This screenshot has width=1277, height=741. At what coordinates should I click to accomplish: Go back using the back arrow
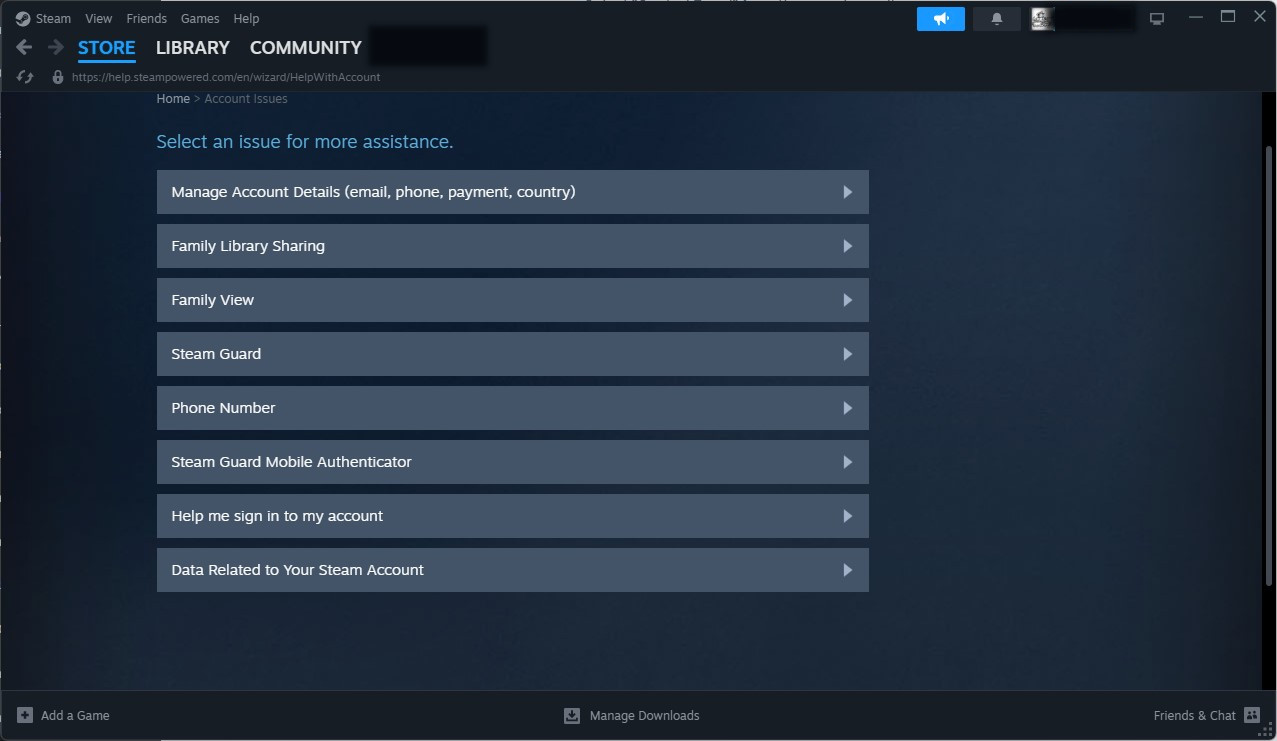click(23, 46)
